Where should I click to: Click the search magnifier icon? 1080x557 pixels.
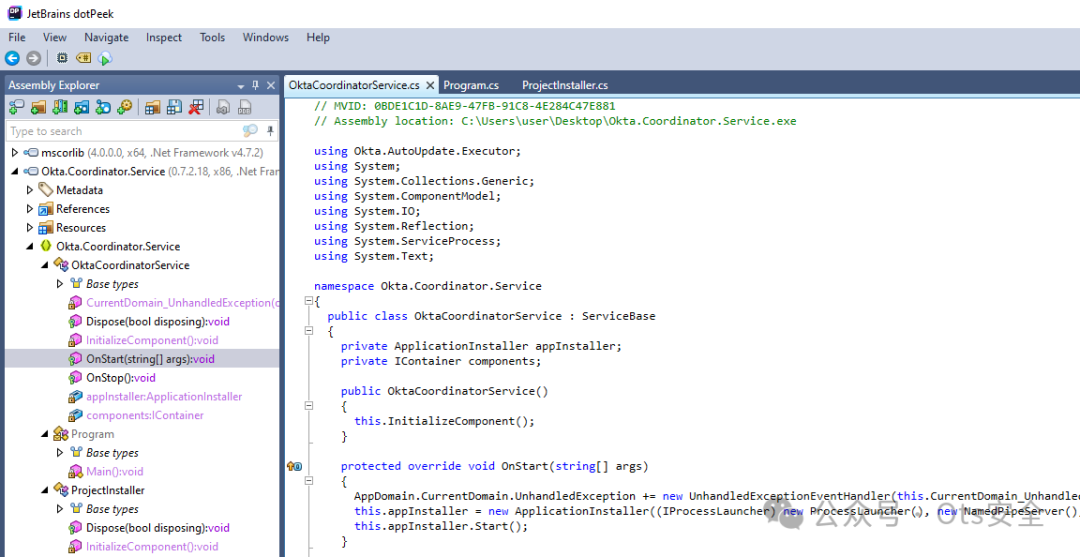point(250,131)
